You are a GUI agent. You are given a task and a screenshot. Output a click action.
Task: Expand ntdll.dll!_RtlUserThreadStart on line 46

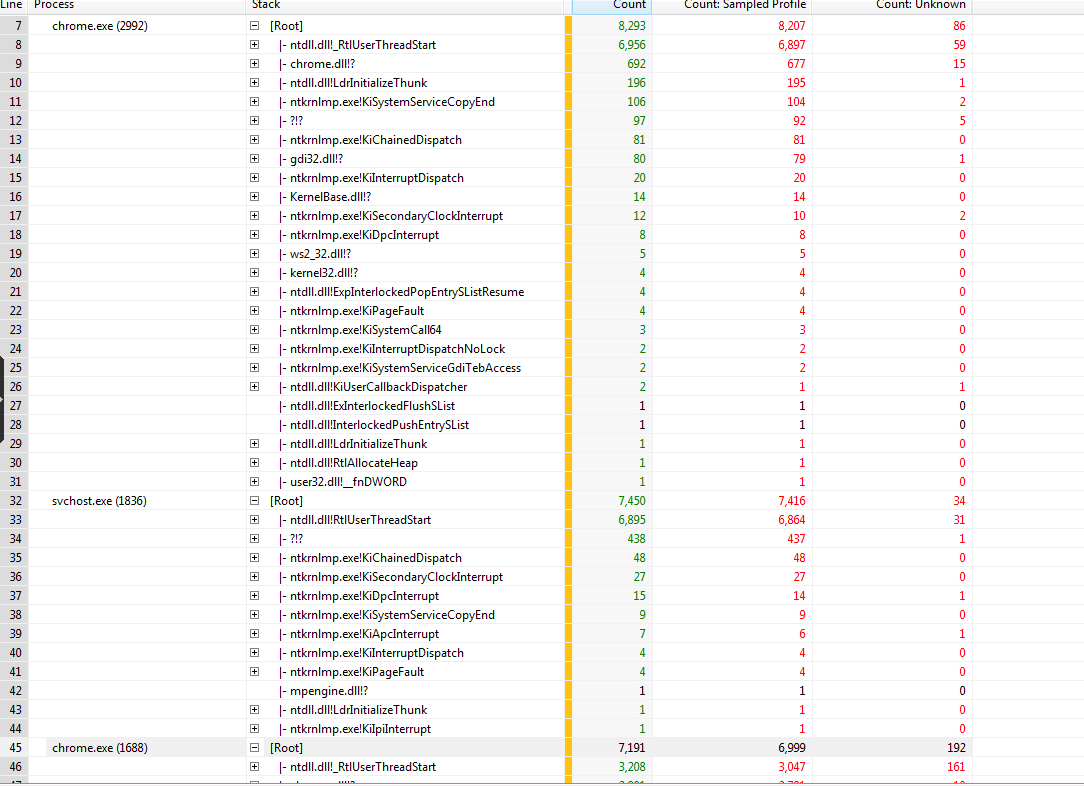254,767
